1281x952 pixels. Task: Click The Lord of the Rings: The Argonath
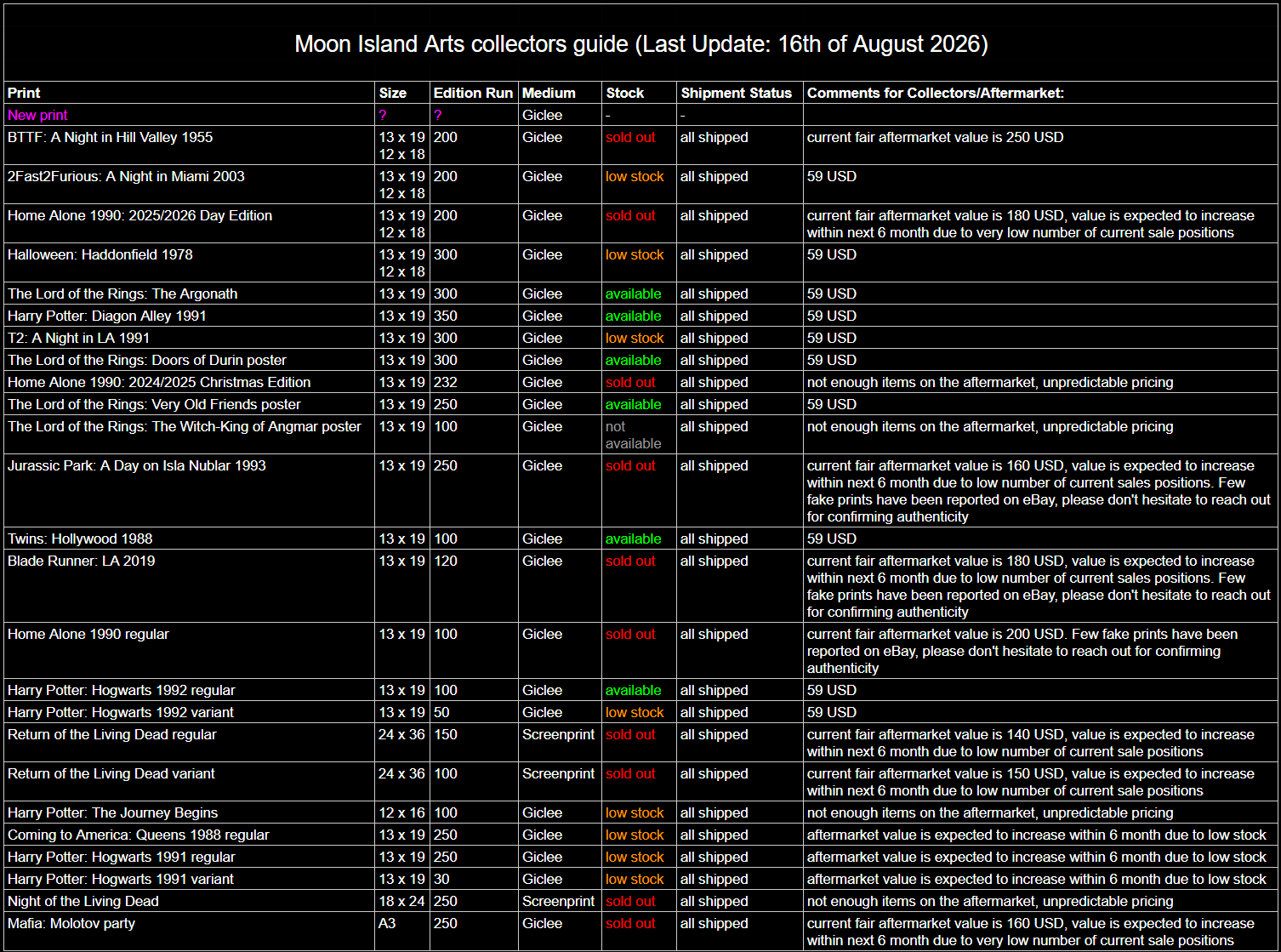click(x=122, y=294)
